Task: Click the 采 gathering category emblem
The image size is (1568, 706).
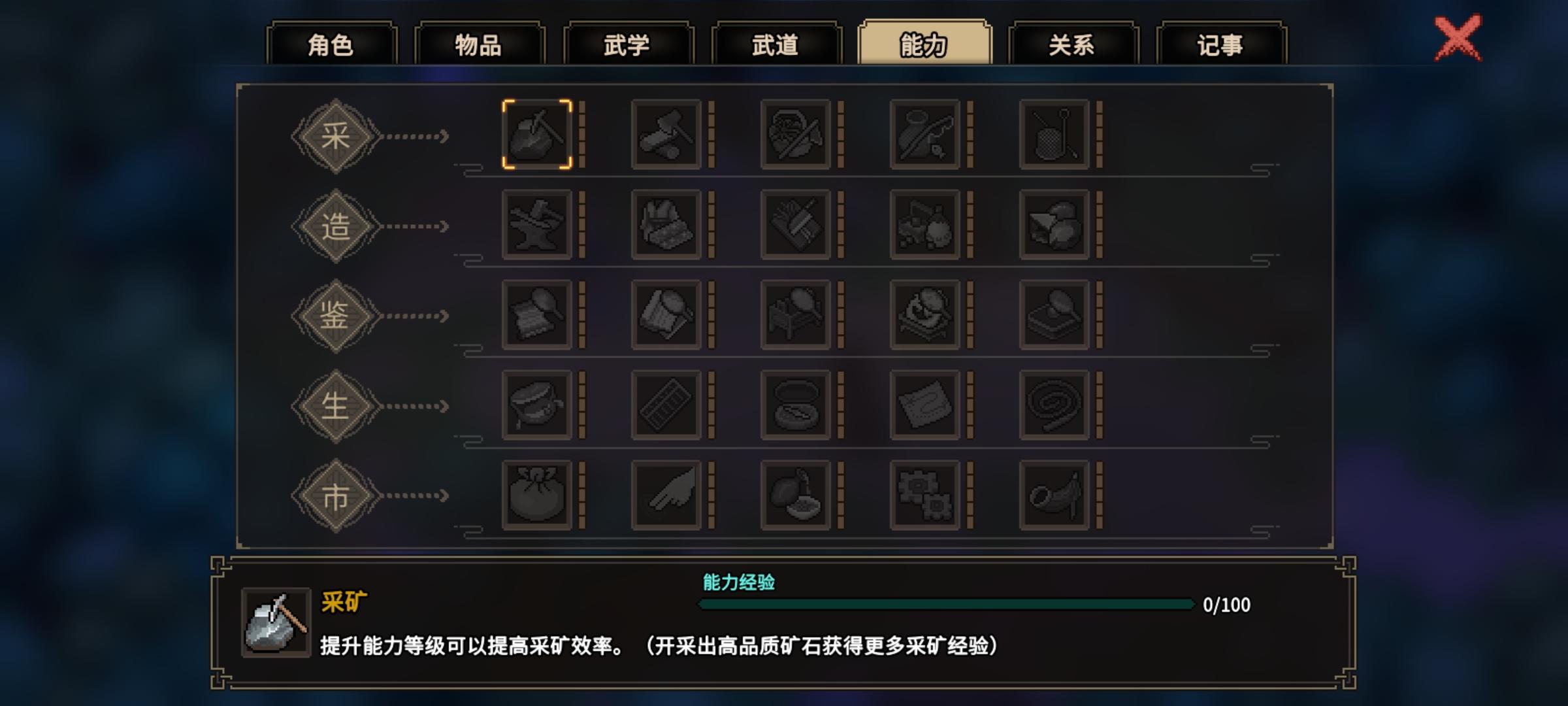Action: pyautogui.click(x=336, y=136)
